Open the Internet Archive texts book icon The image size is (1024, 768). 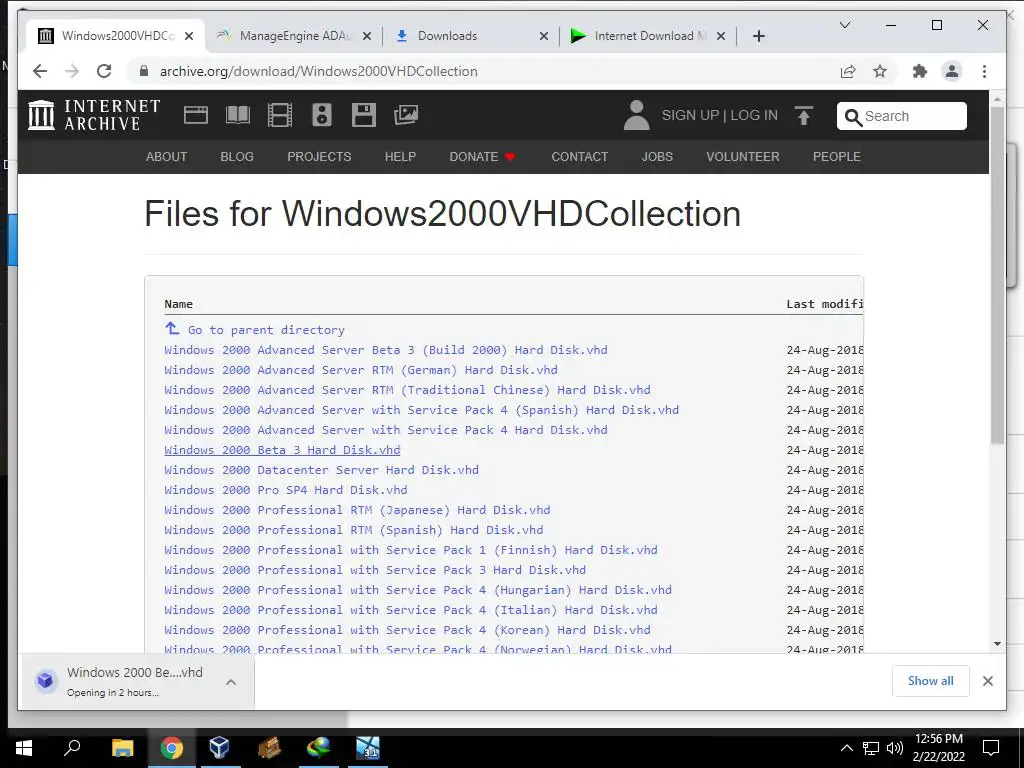(x=238, y=115)
